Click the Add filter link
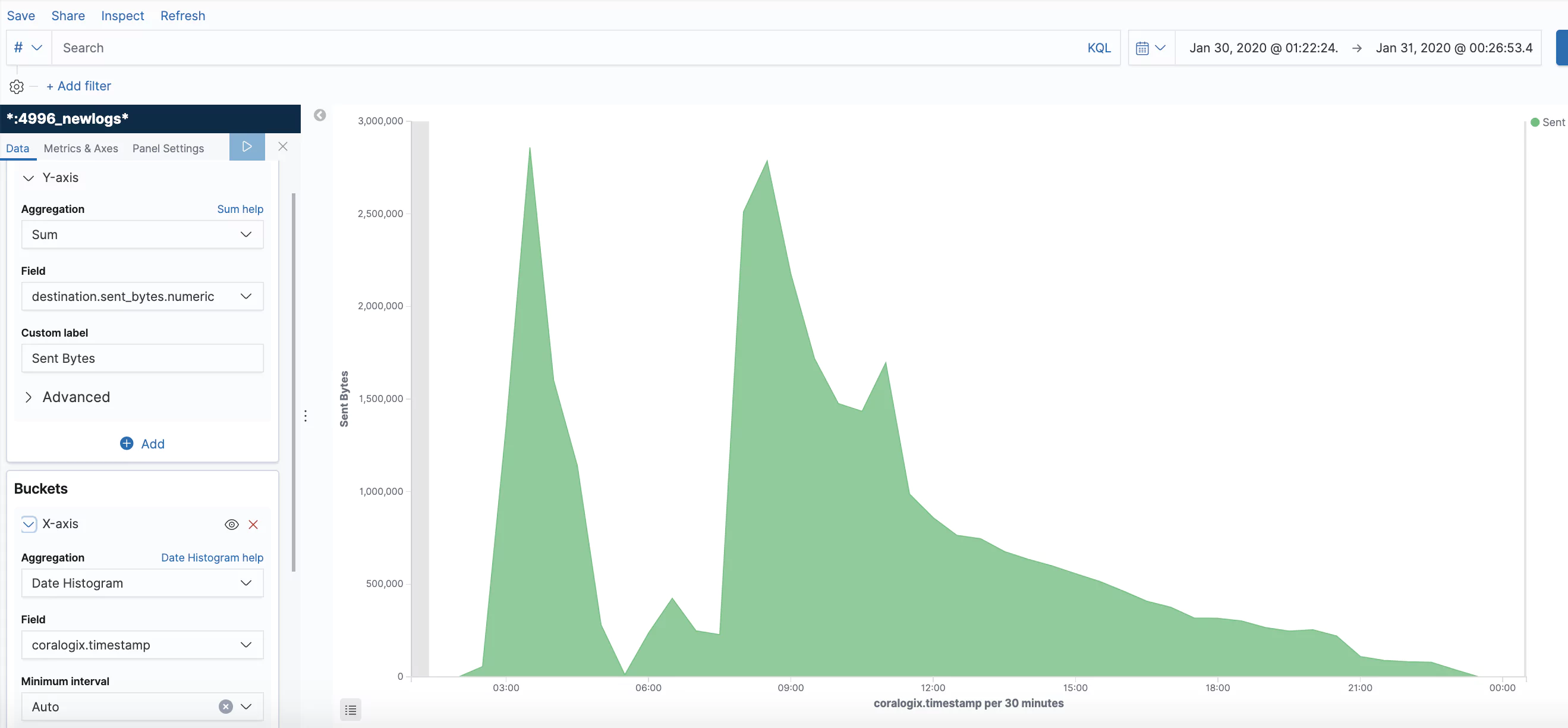The width and height of the screenshot is (1568, 728). (x=79, y=86)
